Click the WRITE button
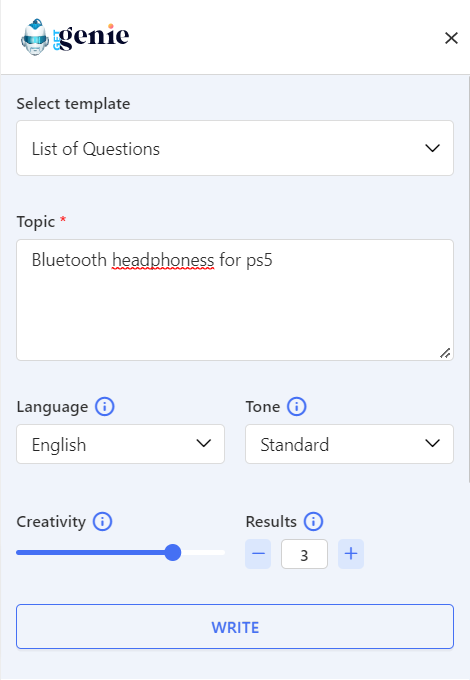Viewport: 470px width, 680px height. coord(235,627)
